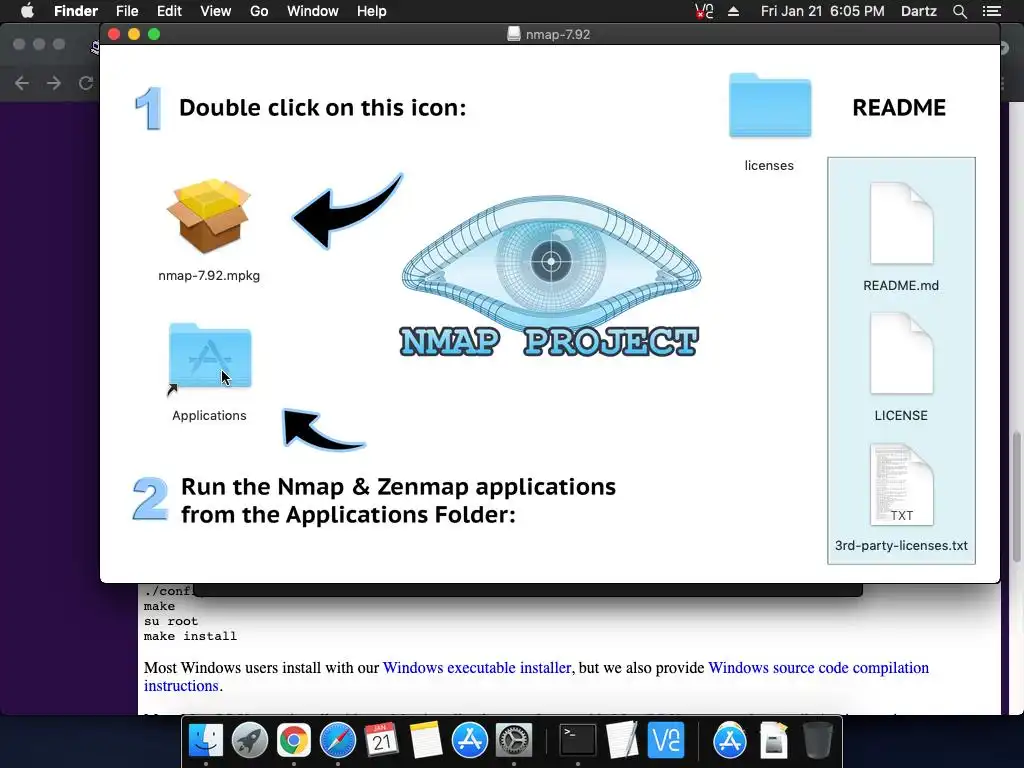Open the Finder menu

coord(76,11)
